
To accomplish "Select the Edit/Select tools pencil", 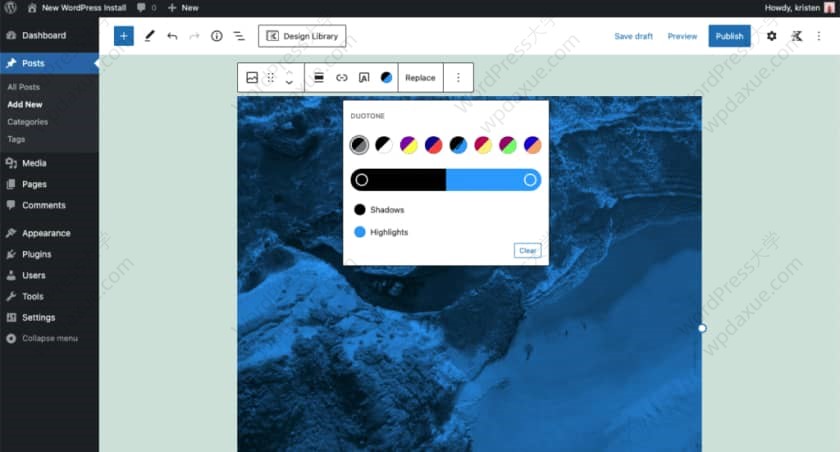I will click(x=149, y=36).
